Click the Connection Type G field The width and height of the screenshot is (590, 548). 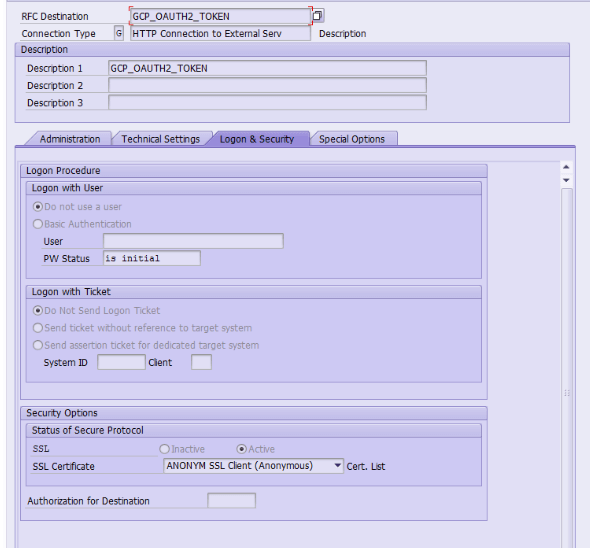click(119, 33)
